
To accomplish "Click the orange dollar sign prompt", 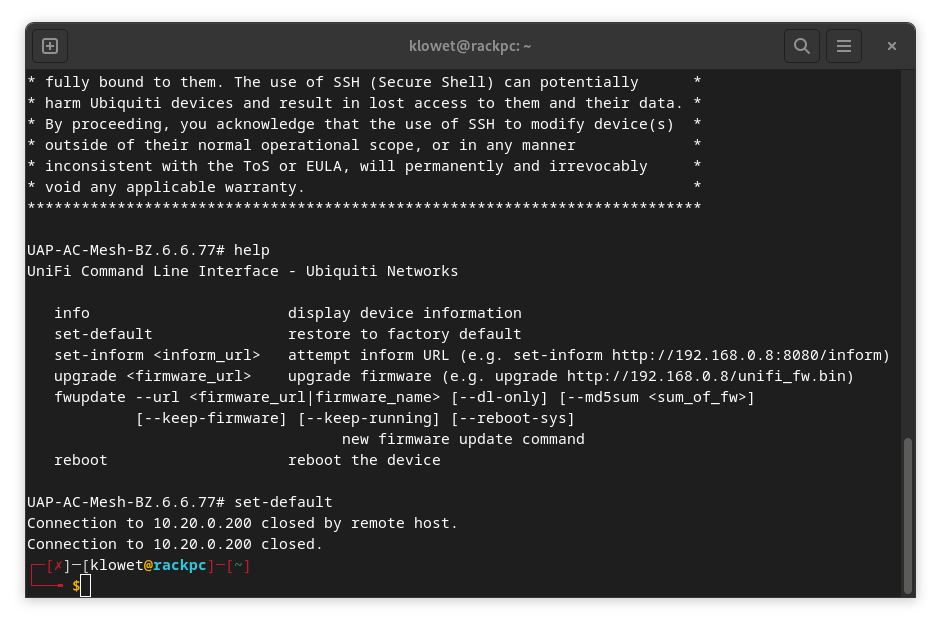I will click(76, 586).
